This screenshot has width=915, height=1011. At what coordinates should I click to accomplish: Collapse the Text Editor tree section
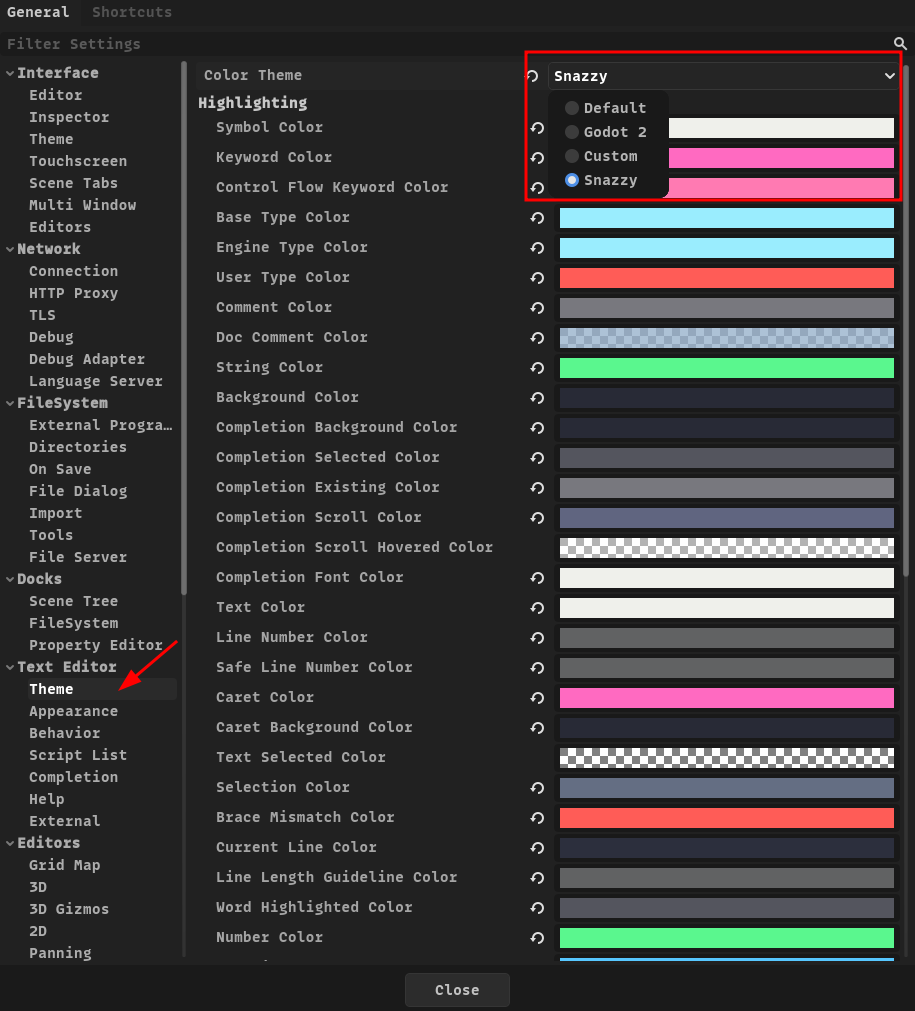10,667
